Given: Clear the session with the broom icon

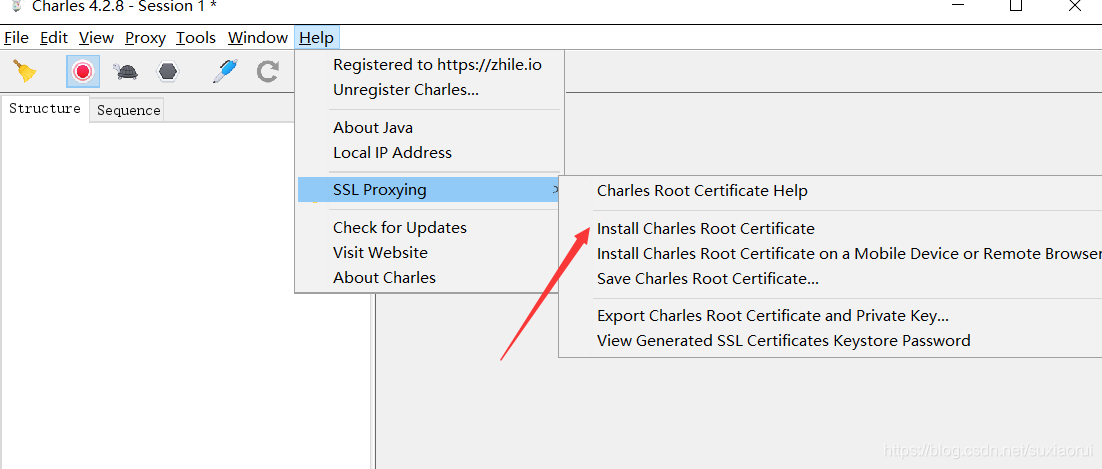Looking at the screenshot, I should [25, 71].
